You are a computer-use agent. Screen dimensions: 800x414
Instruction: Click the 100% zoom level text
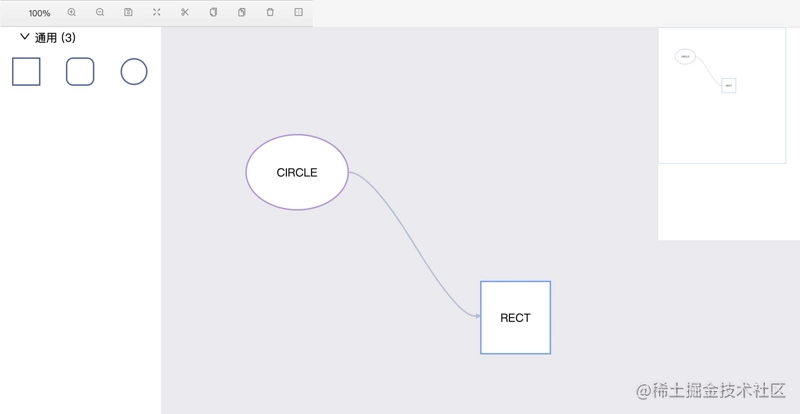(39, 13)
